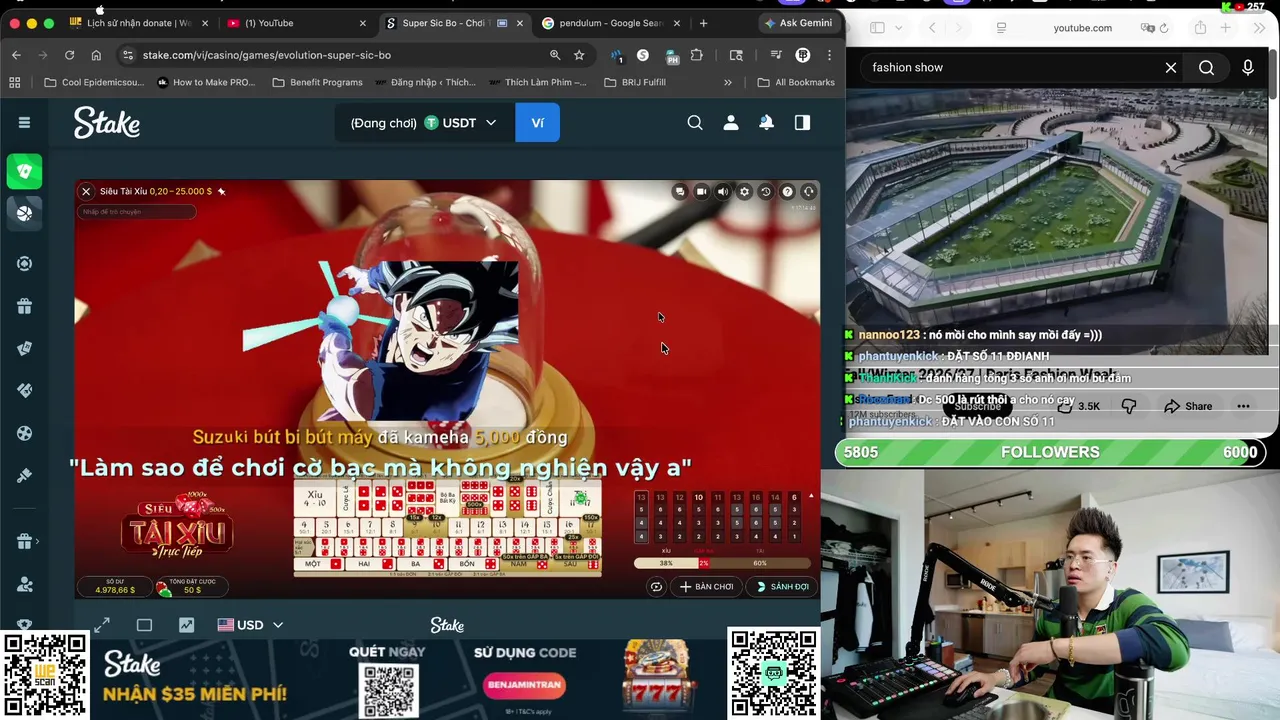1280x720 pixels.
Task: Open the Stake user profile icon
Action: point(731,122)
